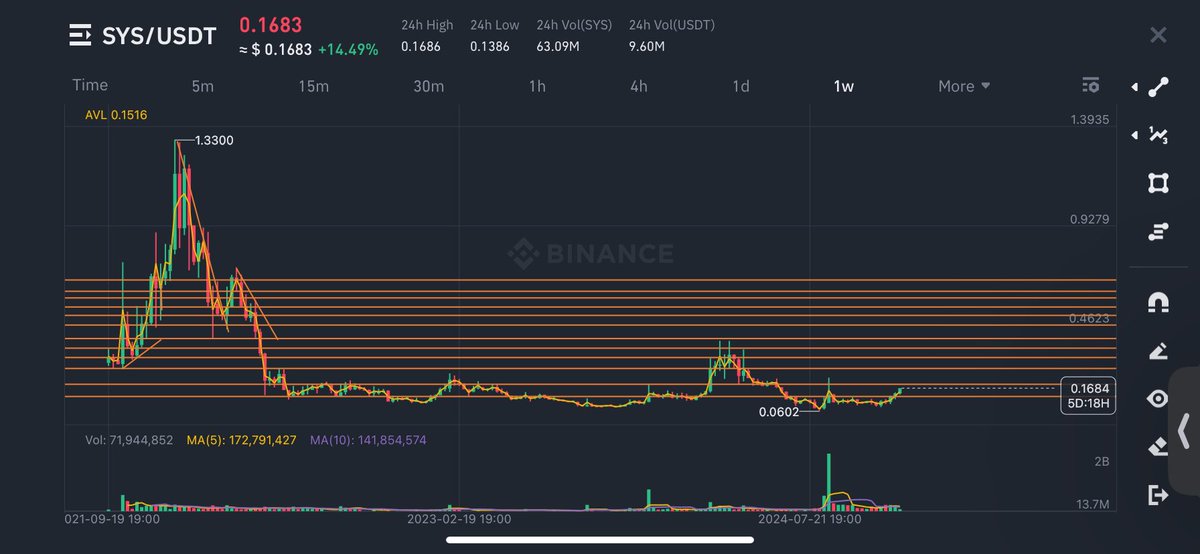Select the 1h interval
The height and width of the screenshot is (554, 1200).
[537, 86]
